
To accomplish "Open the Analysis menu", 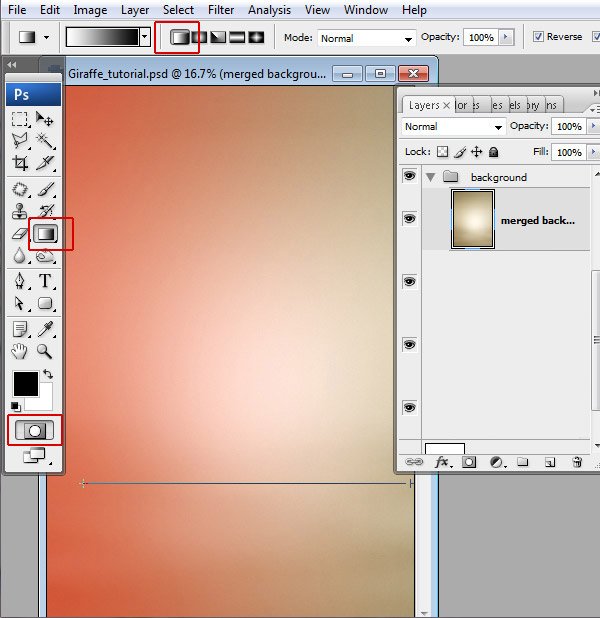I will [269, 10].
